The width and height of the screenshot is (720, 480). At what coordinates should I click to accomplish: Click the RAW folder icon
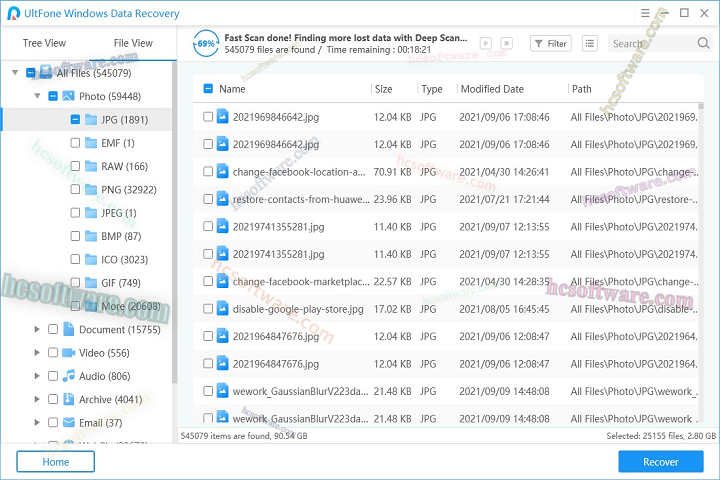tap(91, 166)
